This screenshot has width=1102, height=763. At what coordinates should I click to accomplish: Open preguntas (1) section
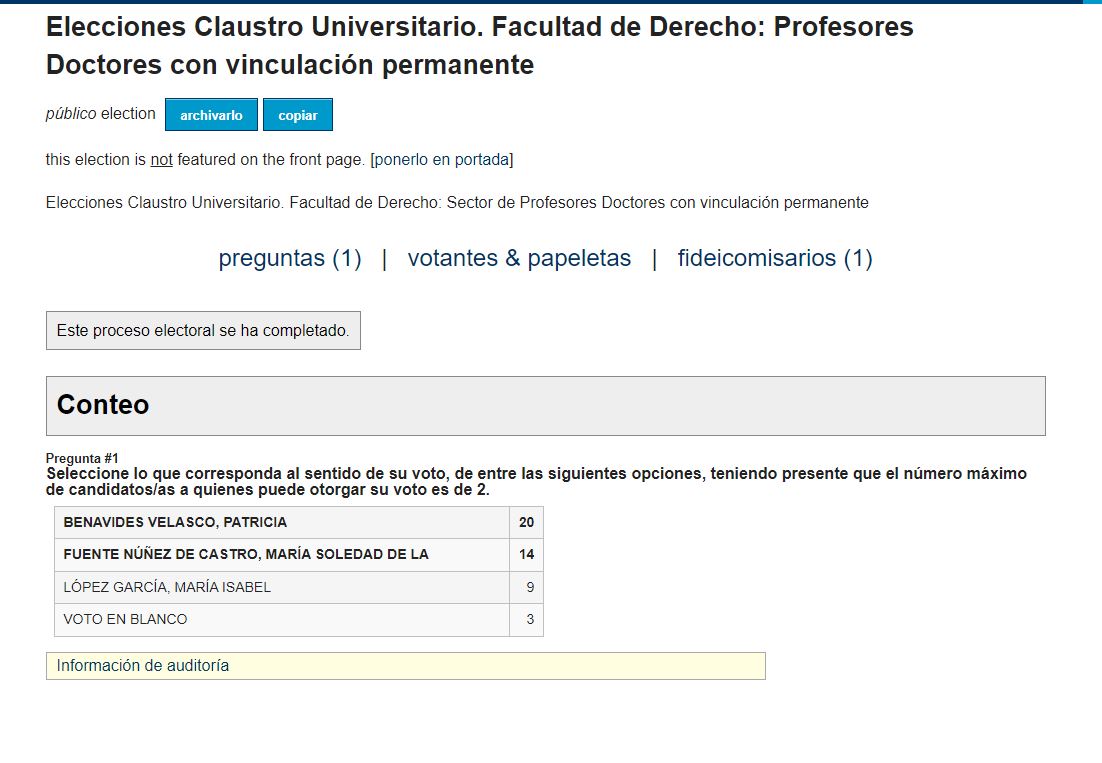(x=290, y=258)
